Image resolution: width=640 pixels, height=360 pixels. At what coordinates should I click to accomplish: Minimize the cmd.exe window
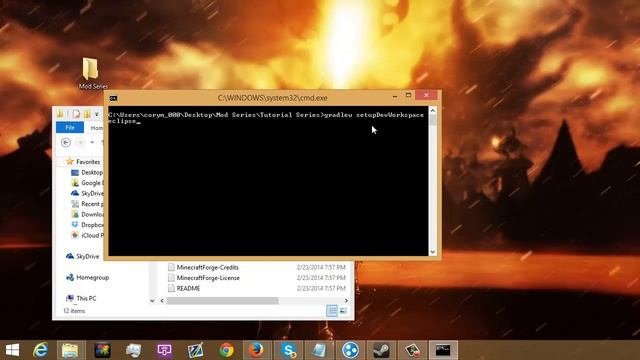click(395, 96)
